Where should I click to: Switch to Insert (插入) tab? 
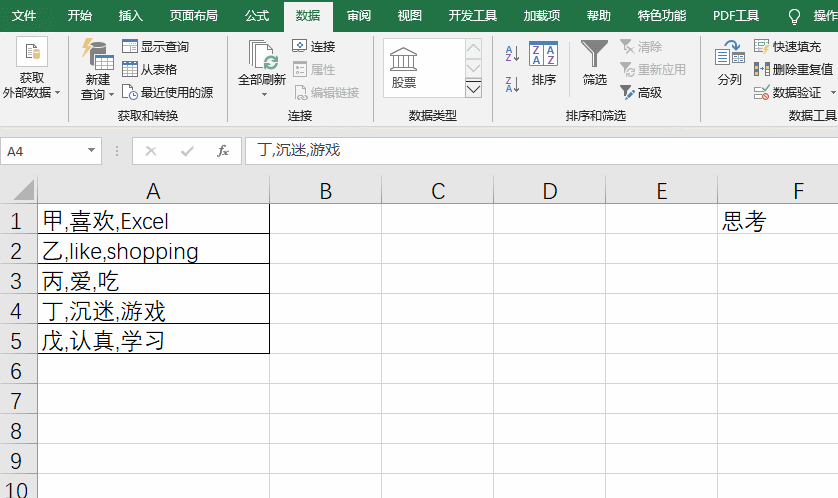tap(130, 15)
